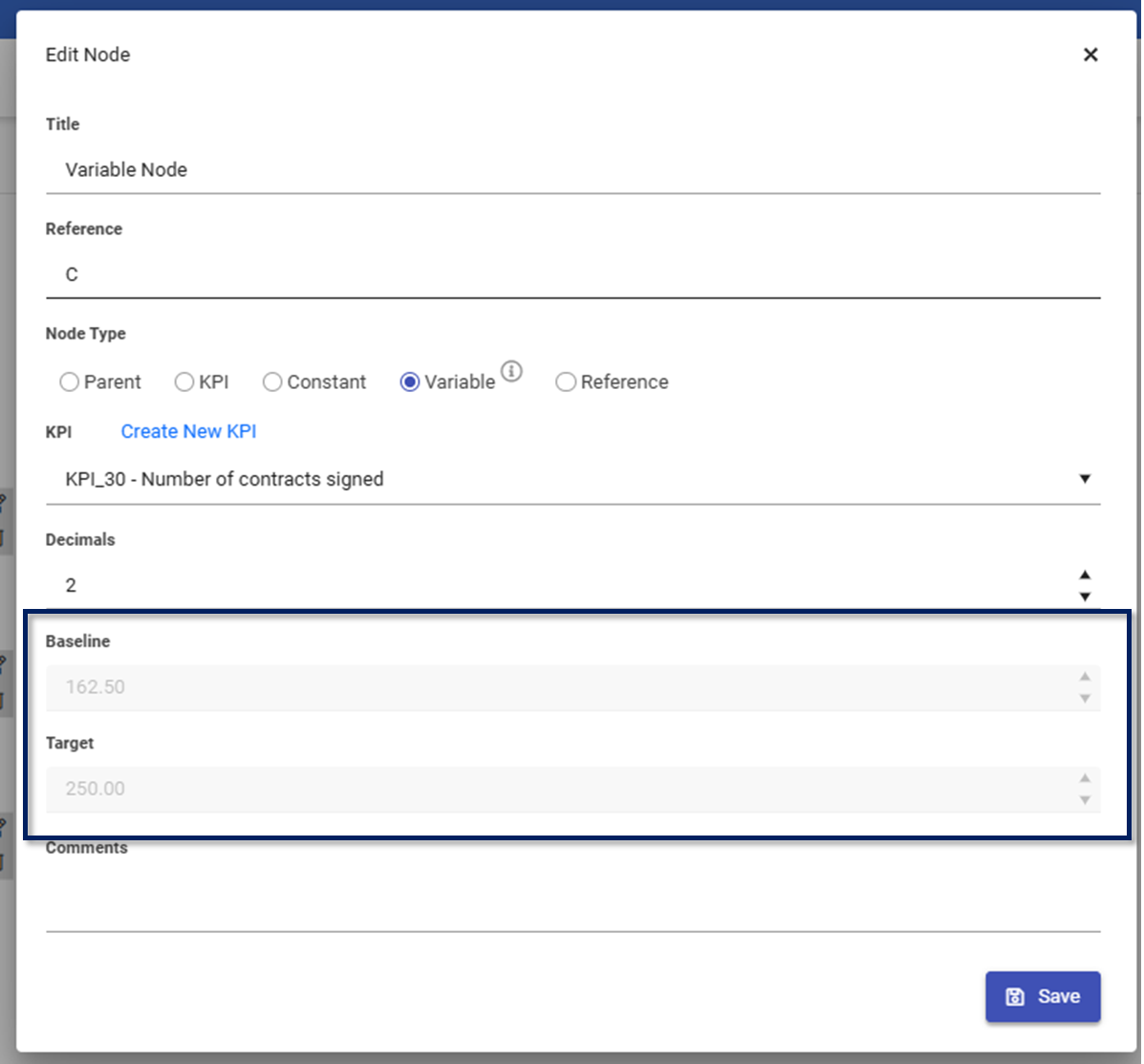Increase the Target value
1144x1064 pixels.
click(x=1085, y=778)
